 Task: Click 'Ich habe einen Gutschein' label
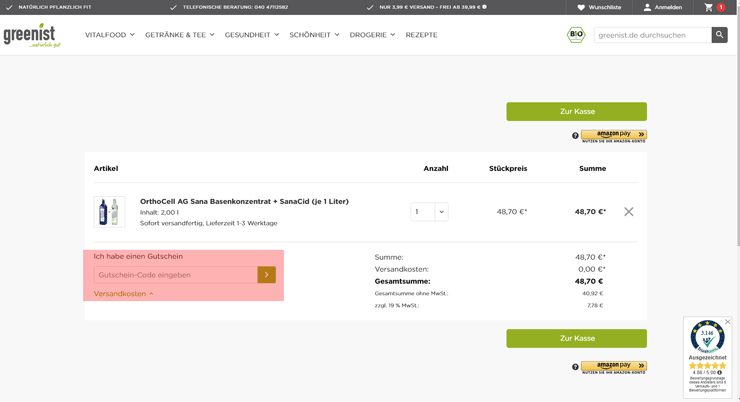(138, 256)
